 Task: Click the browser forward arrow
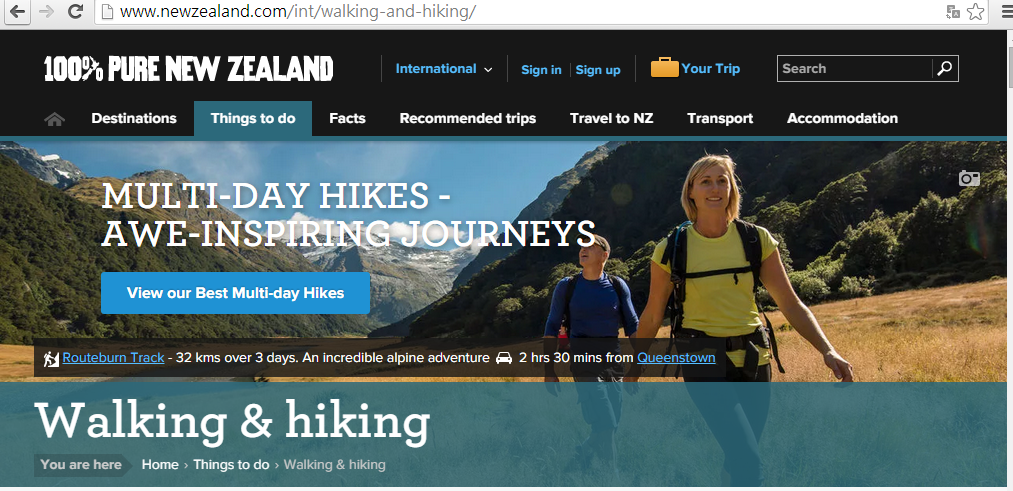pyautogui.click(x=46, y=12)
